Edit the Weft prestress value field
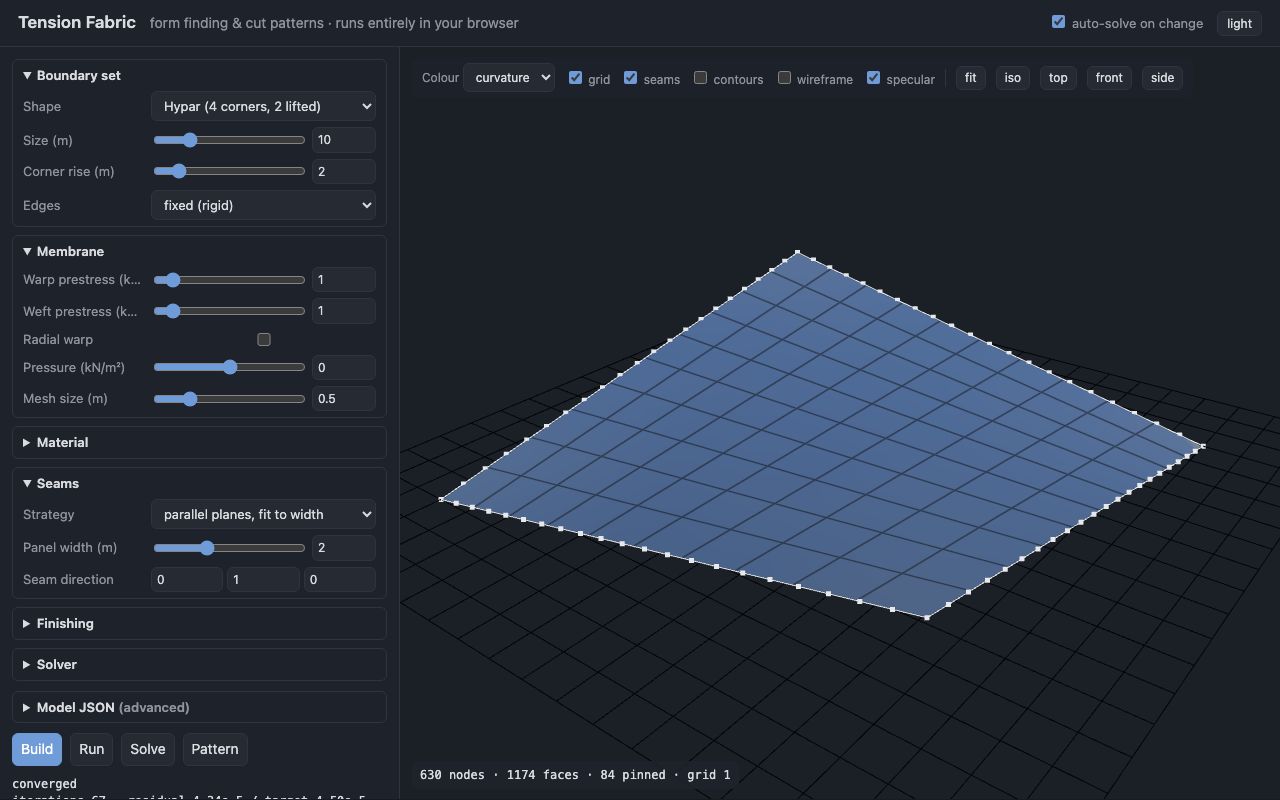 click(343, 311)
